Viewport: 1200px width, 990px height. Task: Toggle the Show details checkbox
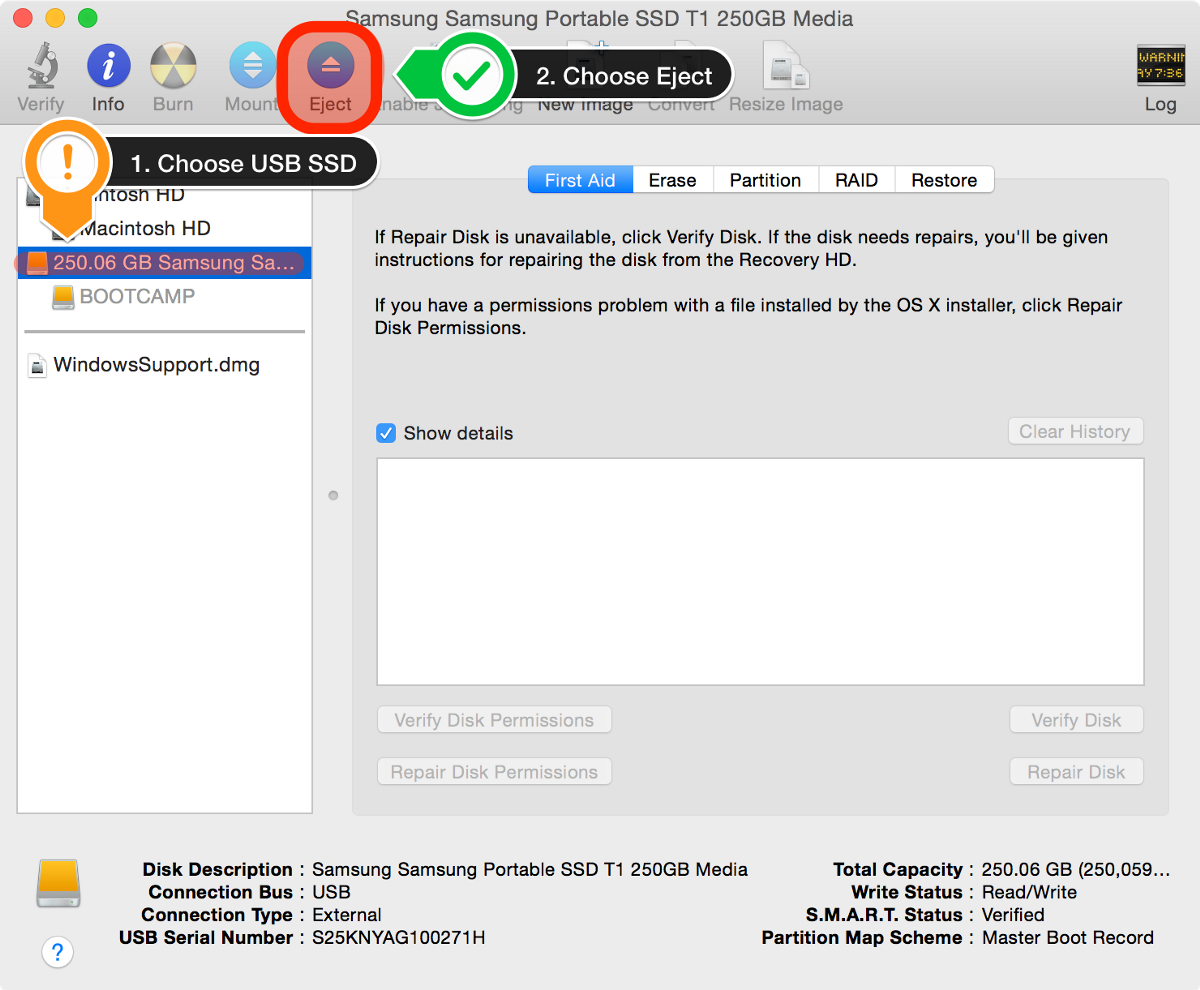click(386, 433)
